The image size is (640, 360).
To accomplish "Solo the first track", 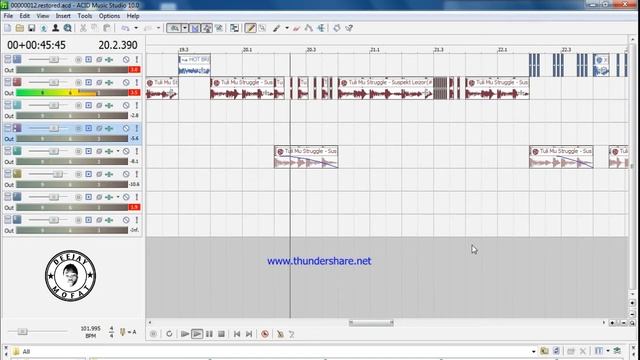I will click(137, 60).
